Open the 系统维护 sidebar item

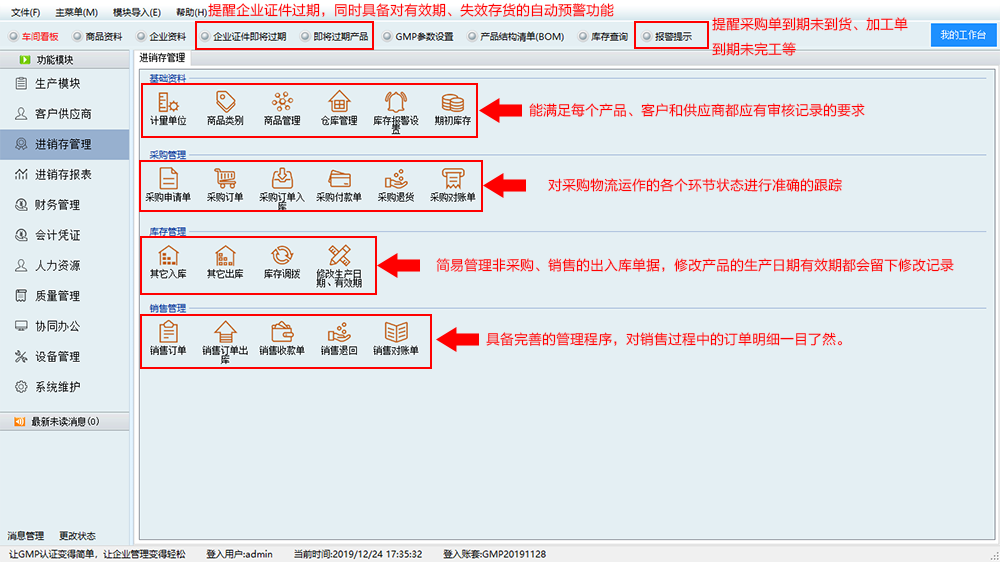(64, 387)
